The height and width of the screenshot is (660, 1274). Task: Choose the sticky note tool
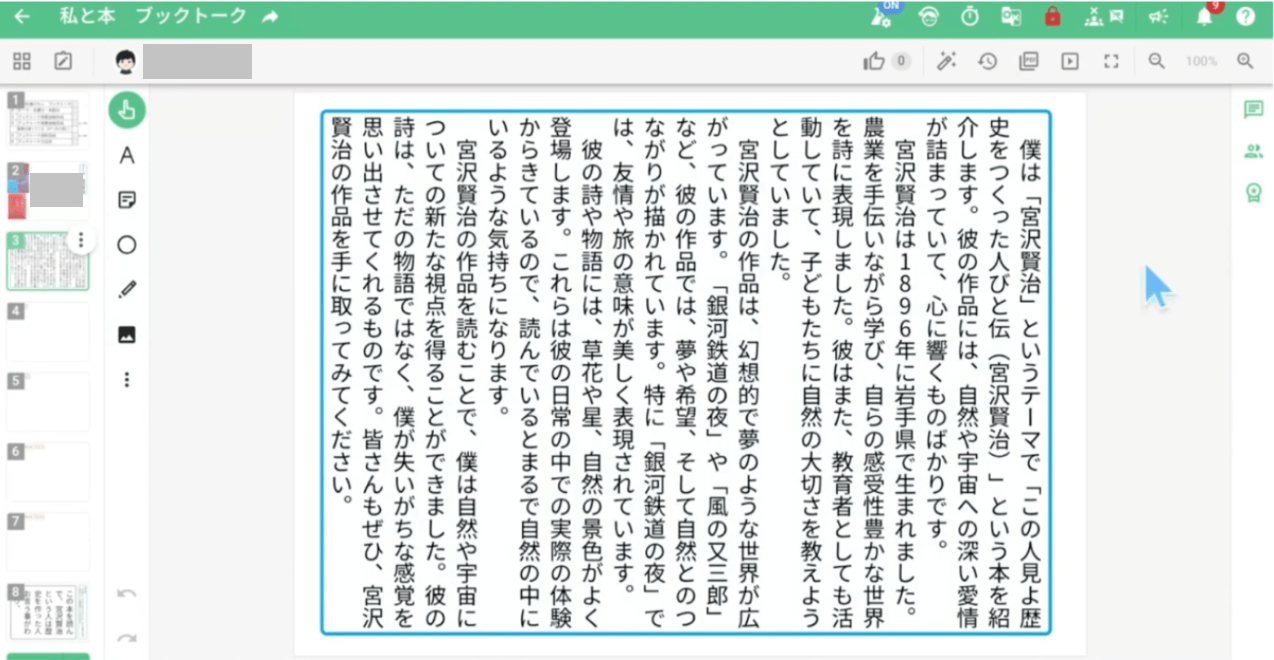coord(127,200)
